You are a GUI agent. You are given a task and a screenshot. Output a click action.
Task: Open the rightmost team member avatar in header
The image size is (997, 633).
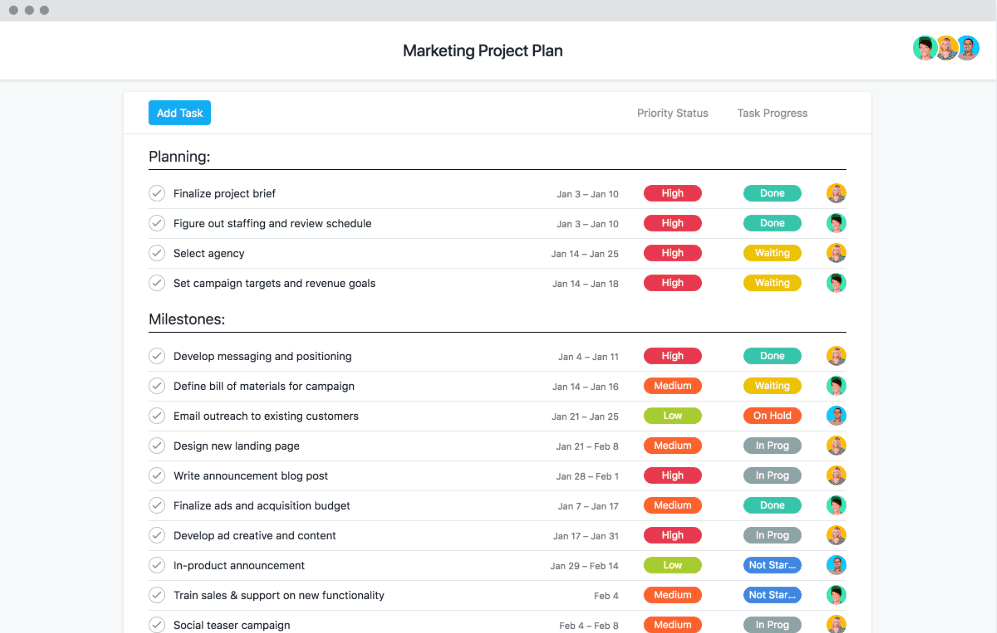coord(968,48)
